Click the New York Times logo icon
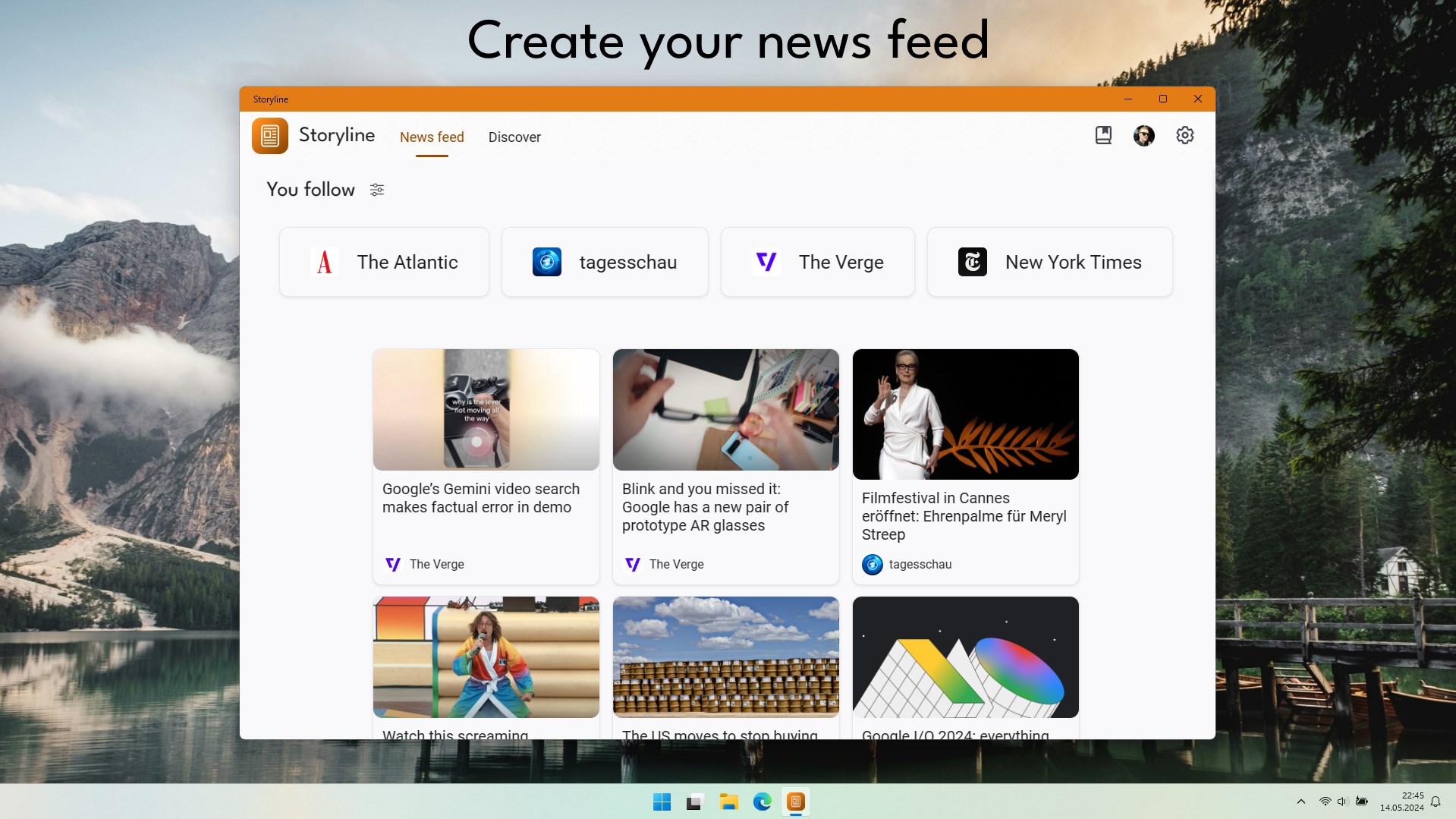This screenshot has height=819, width=1456. point(973,262)
